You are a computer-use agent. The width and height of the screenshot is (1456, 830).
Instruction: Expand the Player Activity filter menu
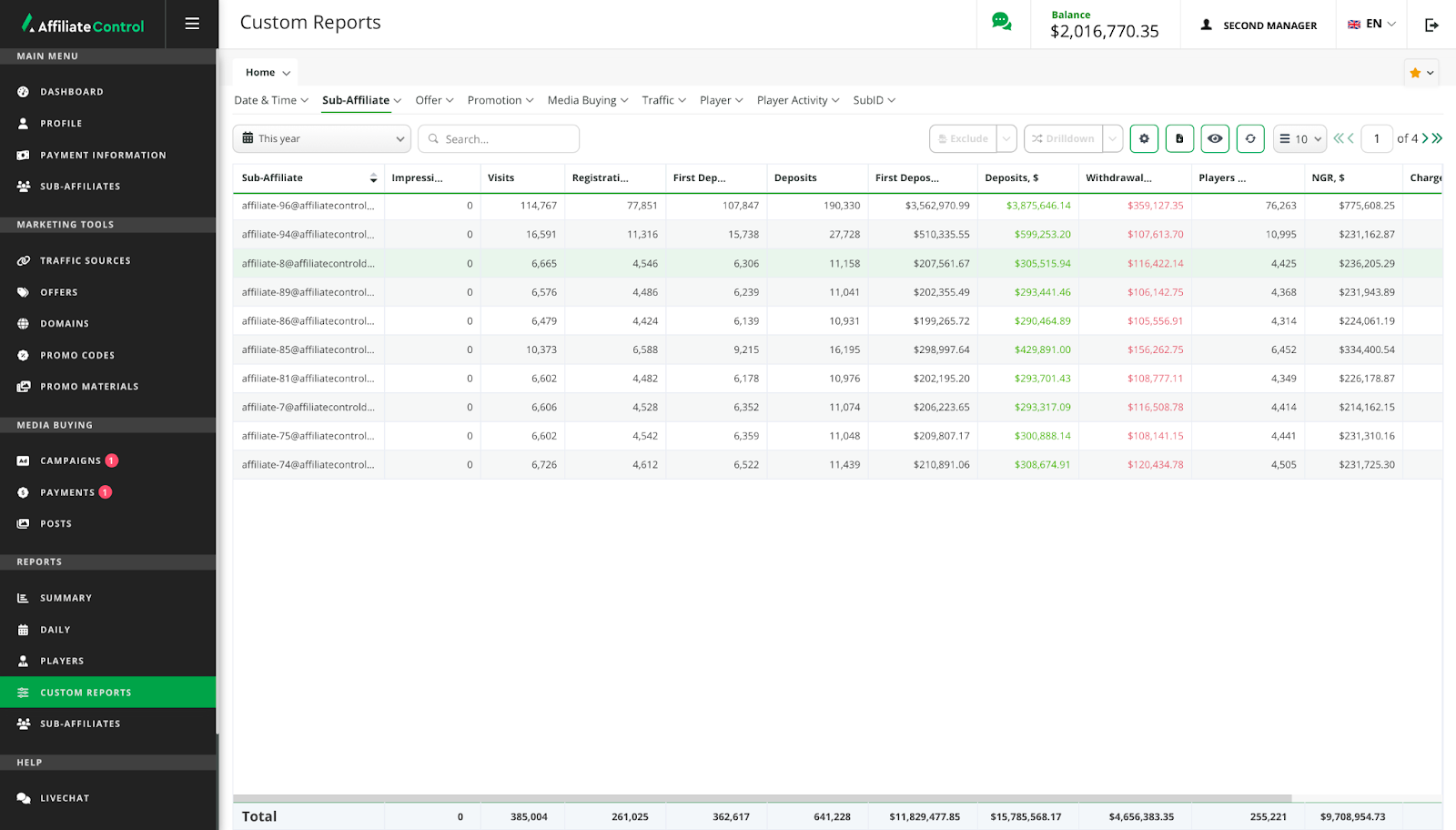[x=797, y=100]
